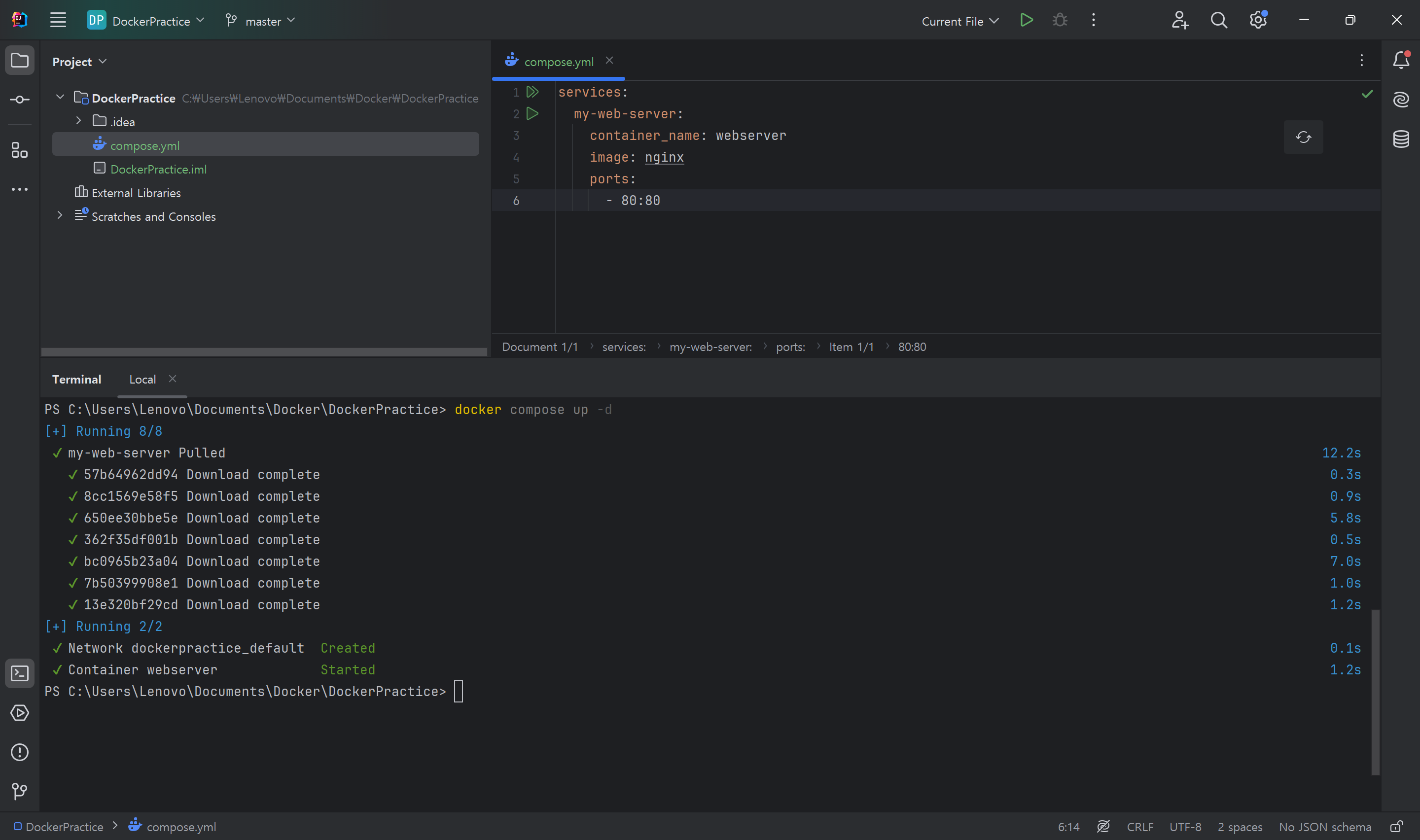The width and height of the screenshot is (1420, 840).
Task: Open Search Everywhere magnifier
Action: [1218, 20]
